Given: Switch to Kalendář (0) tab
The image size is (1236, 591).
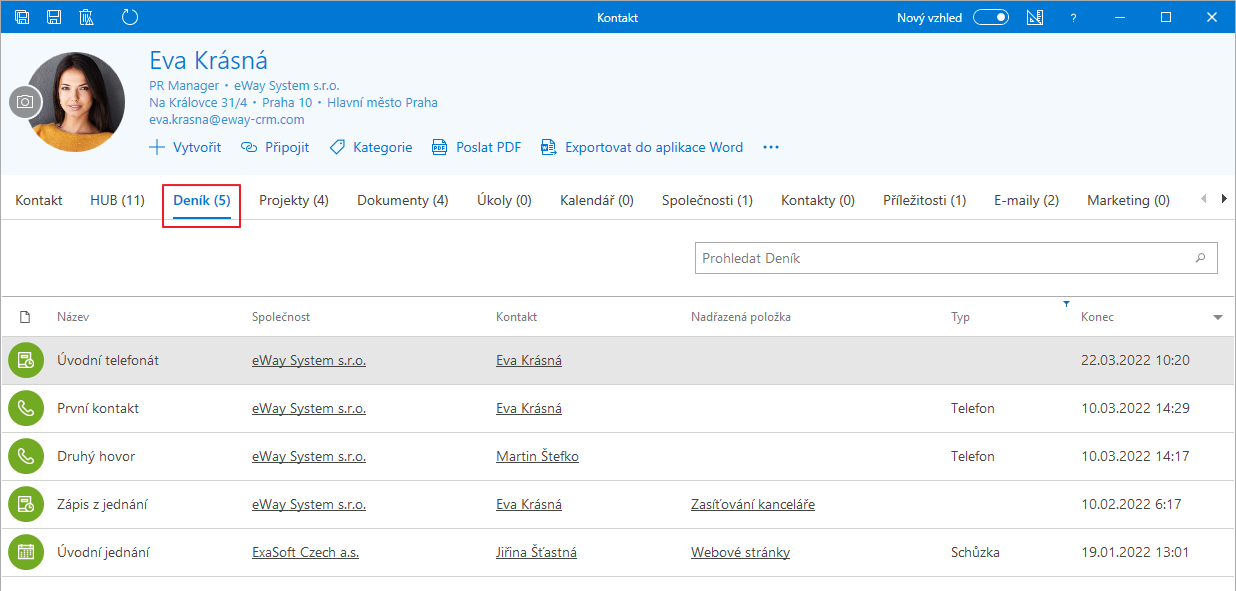Looking at the screenshot, I should coord(597,200).
